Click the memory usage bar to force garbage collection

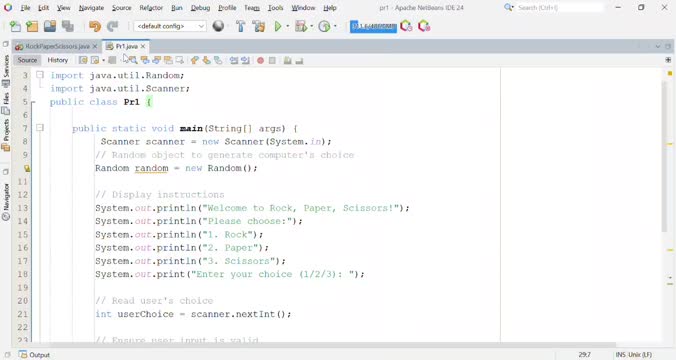[x=373, y=26]
